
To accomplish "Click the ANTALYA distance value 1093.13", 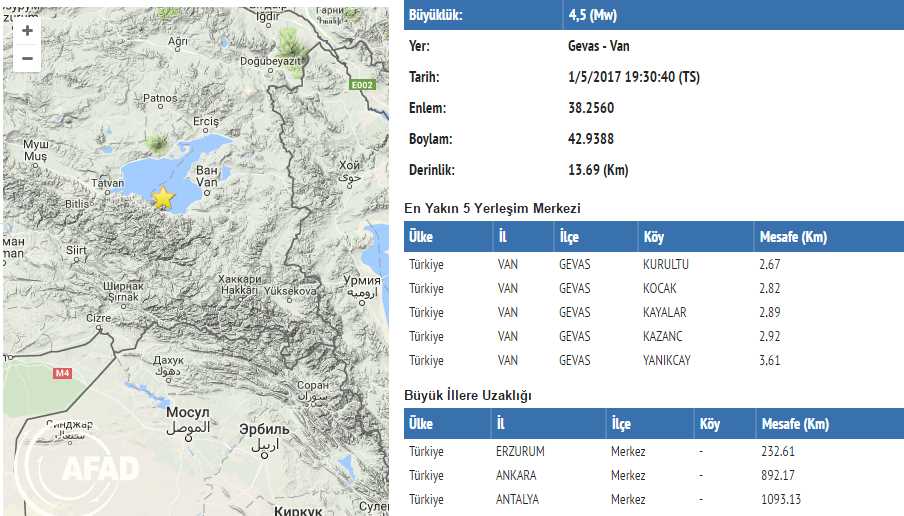I will tap(780, 500).
